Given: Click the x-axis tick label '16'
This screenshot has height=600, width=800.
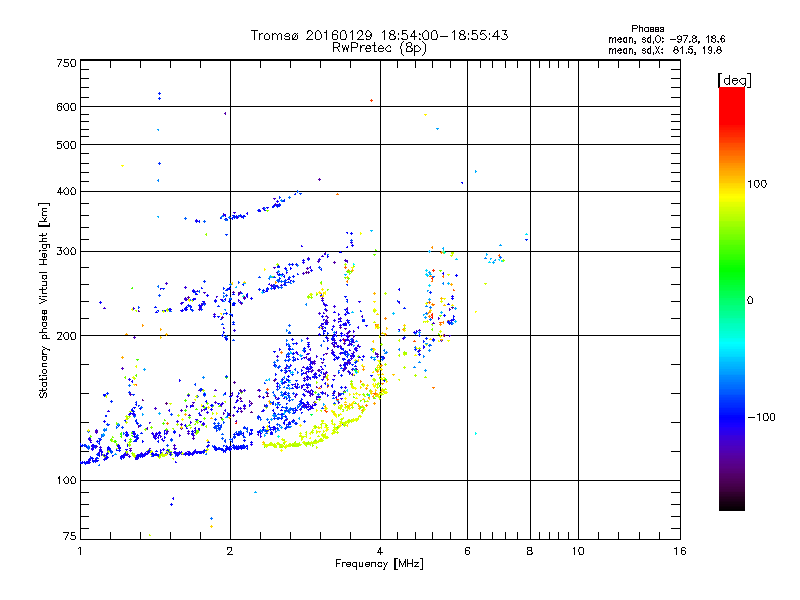Looking at the screenshot, I should 680,551.
